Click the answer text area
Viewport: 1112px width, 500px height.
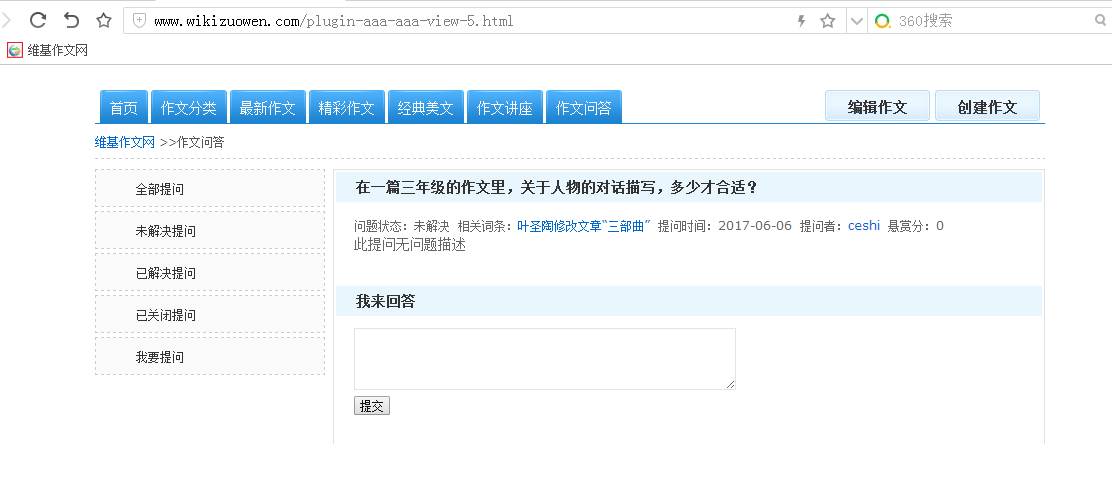pos(545,359)
